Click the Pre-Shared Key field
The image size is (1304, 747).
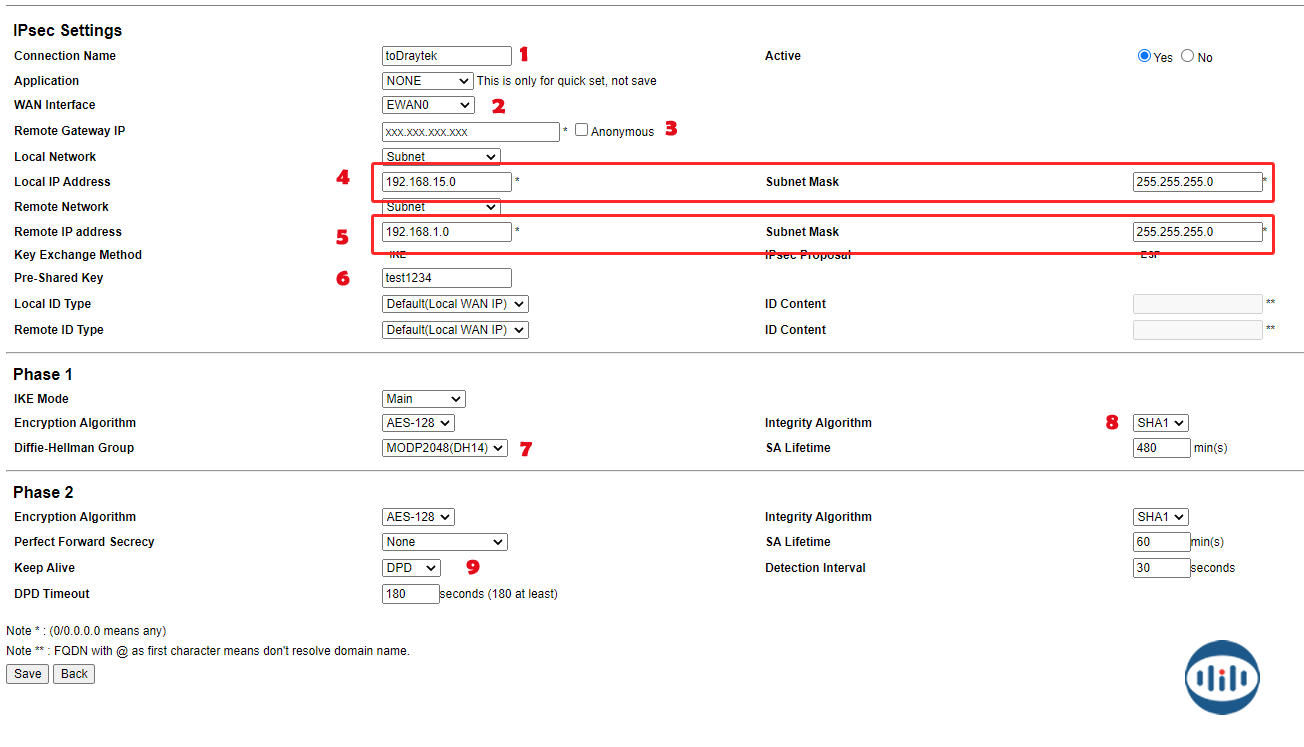tap(446, 278)
